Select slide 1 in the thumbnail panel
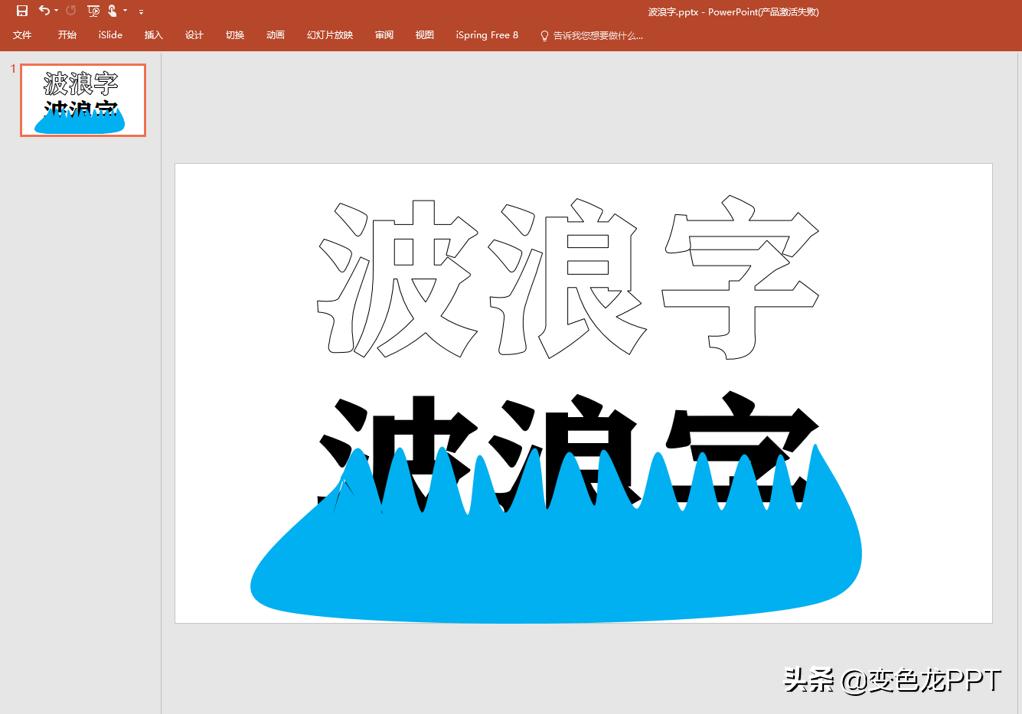The width and height of the screenshot is (1022, 714). click(83, 100)
